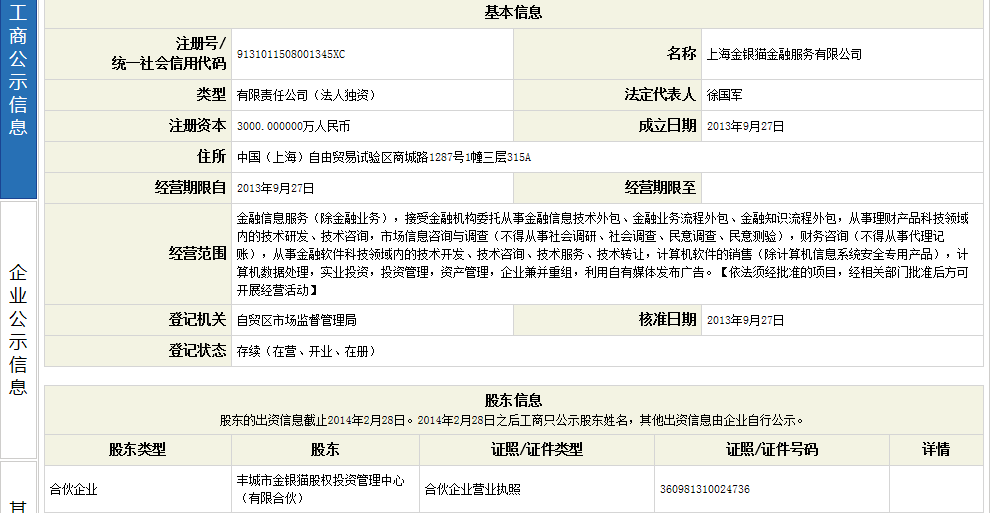Select shareholder type cell 合伙企业
This screenshot has width=1005, height=513.
(73, 489)
